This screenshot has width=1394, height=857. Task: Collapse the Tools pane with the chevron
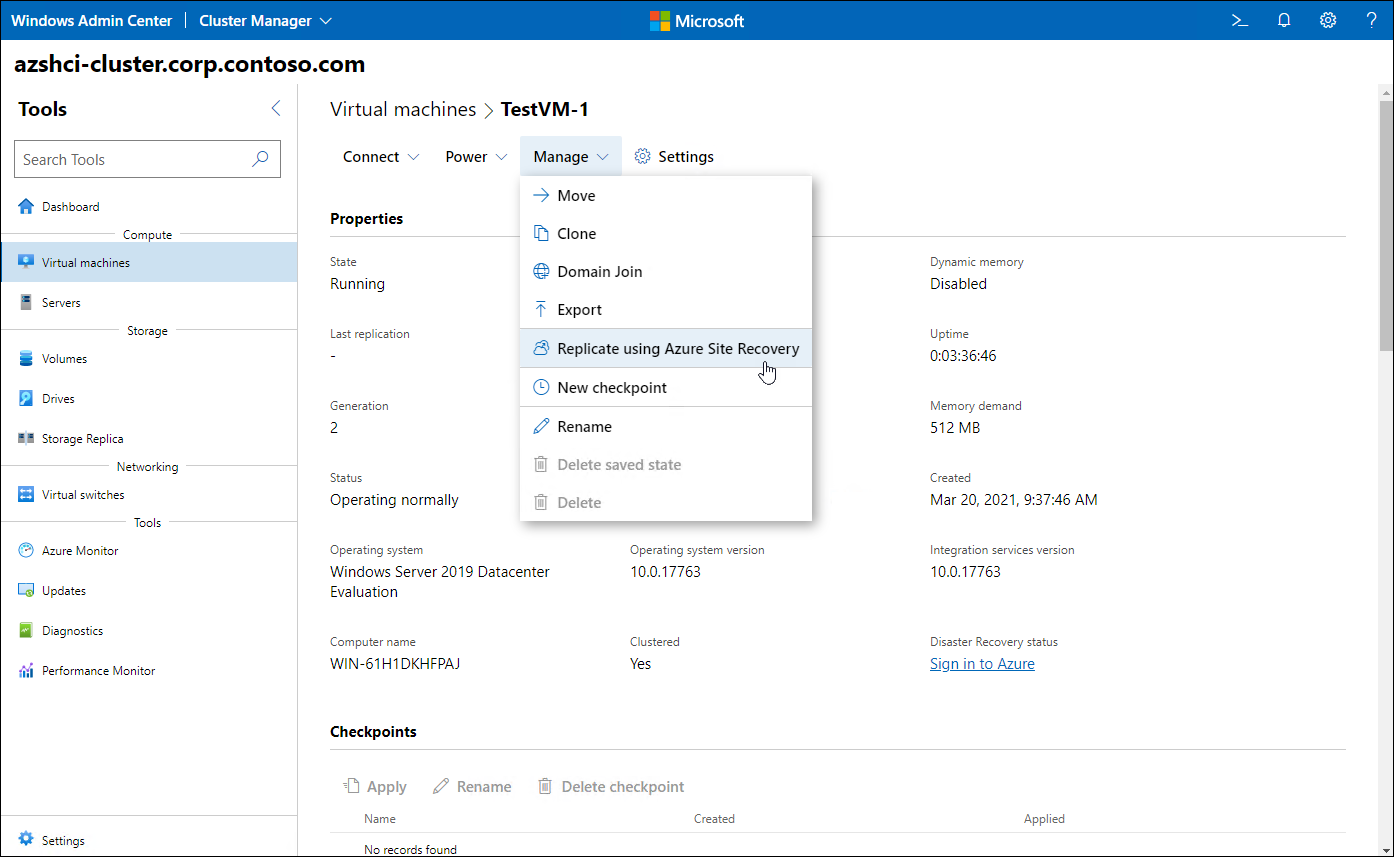[276, 109]
